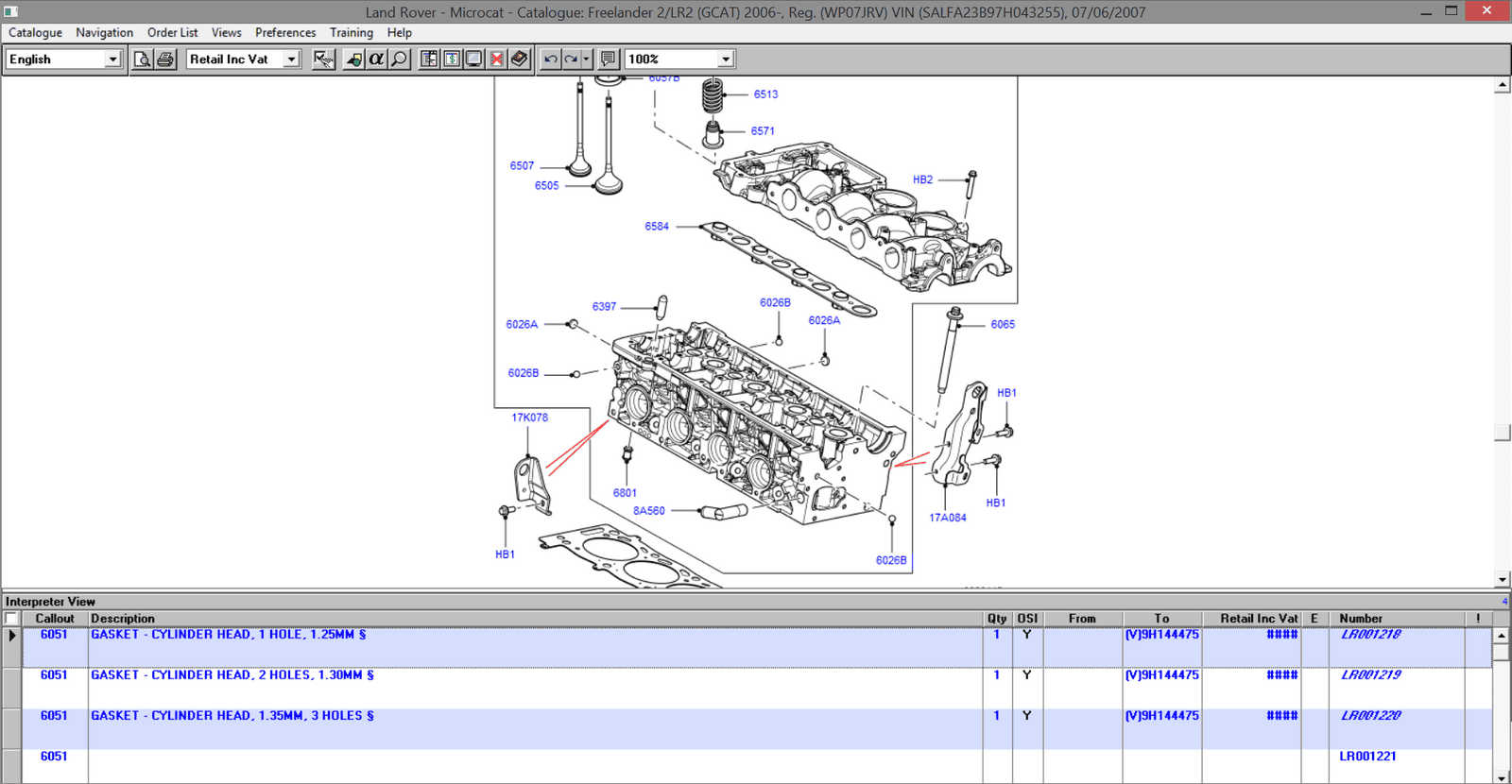Open the Order List menu
Viewport: 1512px width, 784px height.
(172, 33)
